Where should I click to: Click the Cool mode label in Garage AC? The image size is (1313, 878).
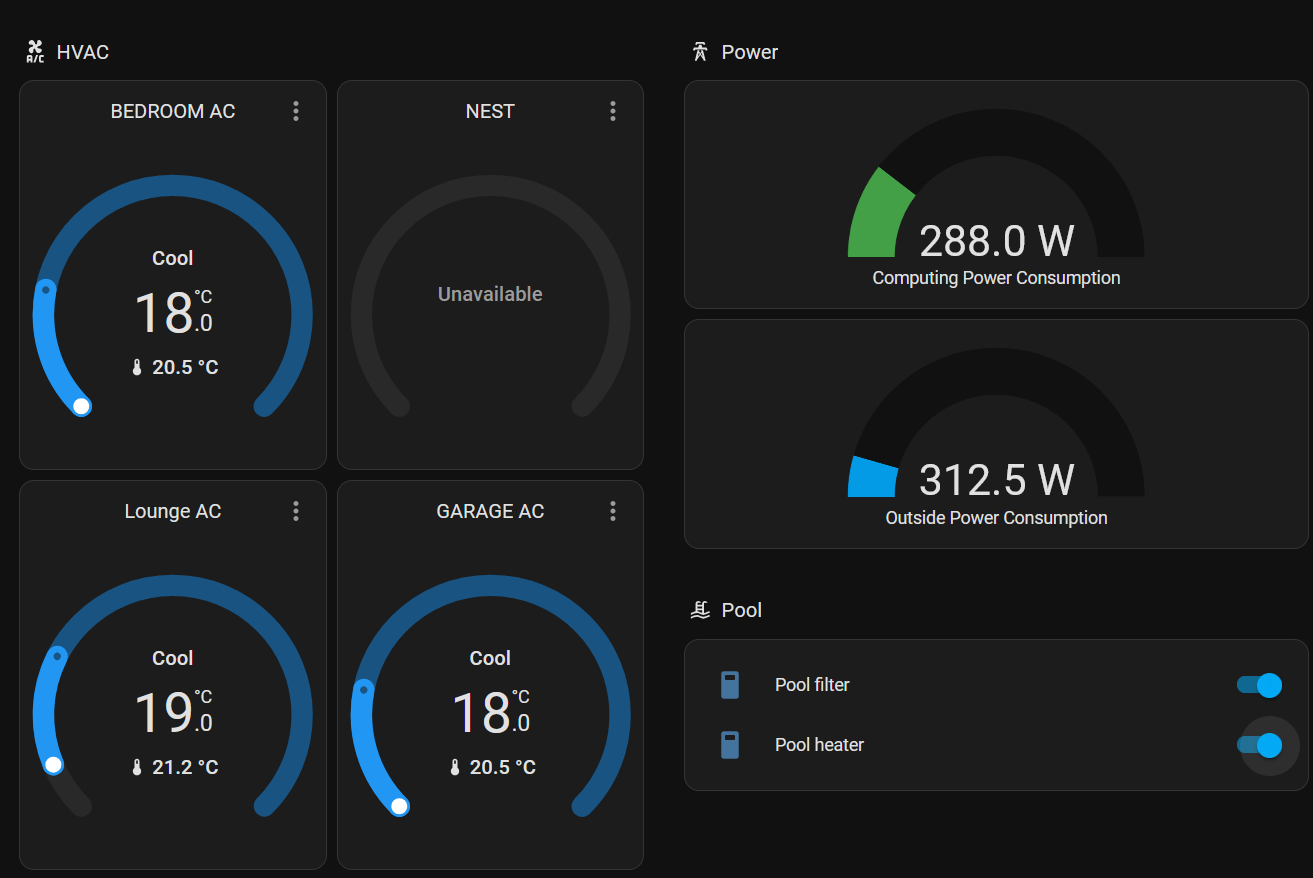pos(490,658)
